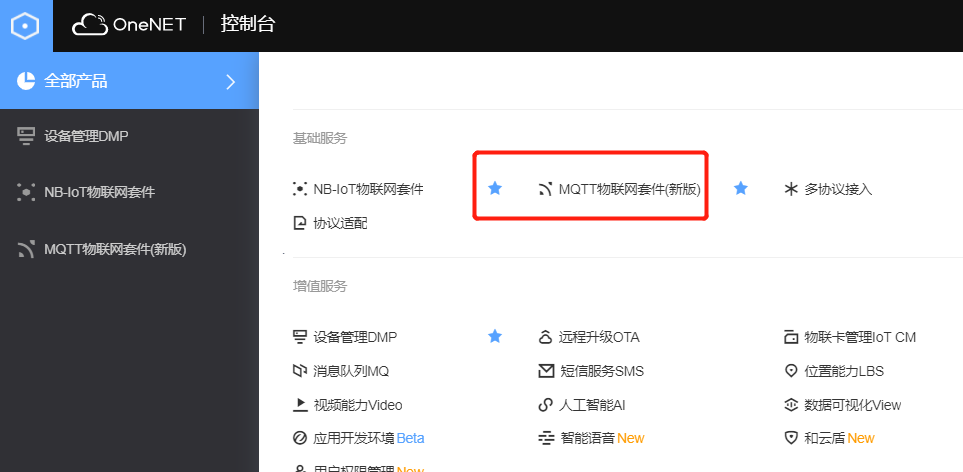Image resolution: width=963 pixels, height=472 pixels.
Task: Click the 基础服务 section heading
Action: coord(320,139)
